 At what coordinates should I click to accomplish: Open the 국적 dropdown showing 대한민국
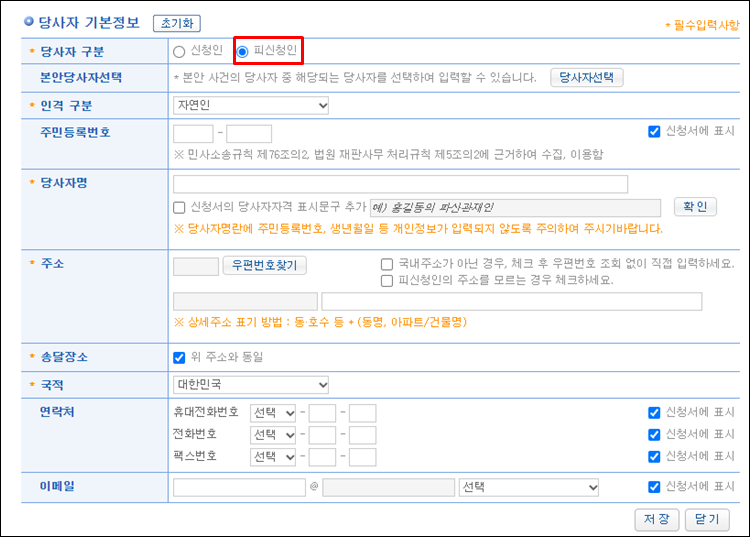251,385
